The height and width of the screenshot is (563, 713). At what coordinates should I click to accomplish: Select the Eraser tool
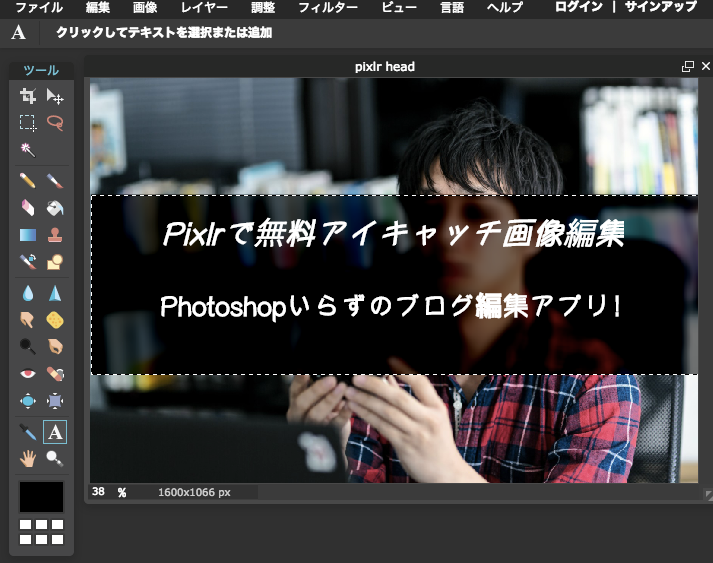[28, 208]
